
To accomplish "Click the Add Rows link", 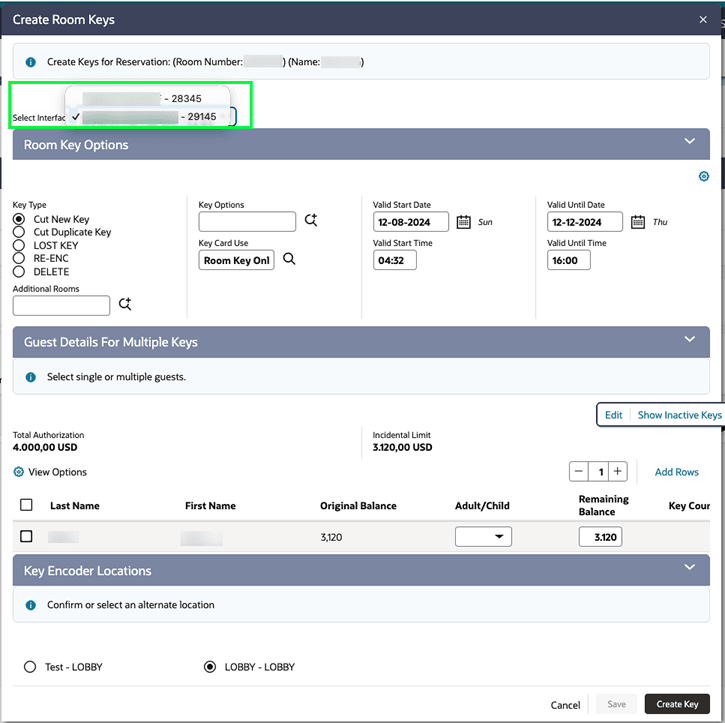I will (x=676, y=472).
